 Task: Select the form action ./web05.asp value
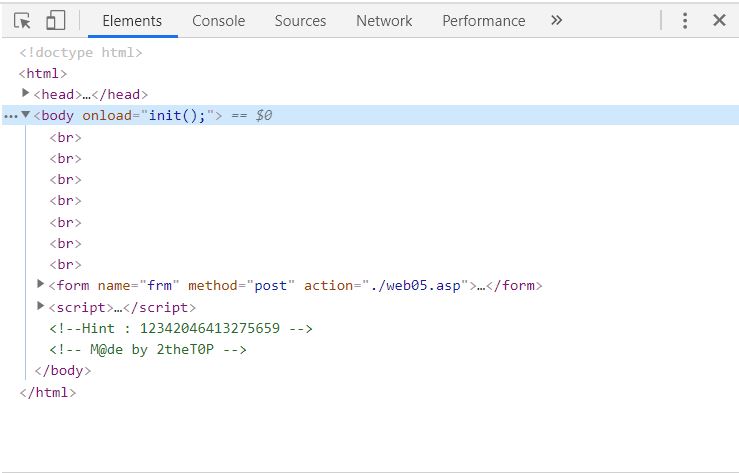(415, 285)
